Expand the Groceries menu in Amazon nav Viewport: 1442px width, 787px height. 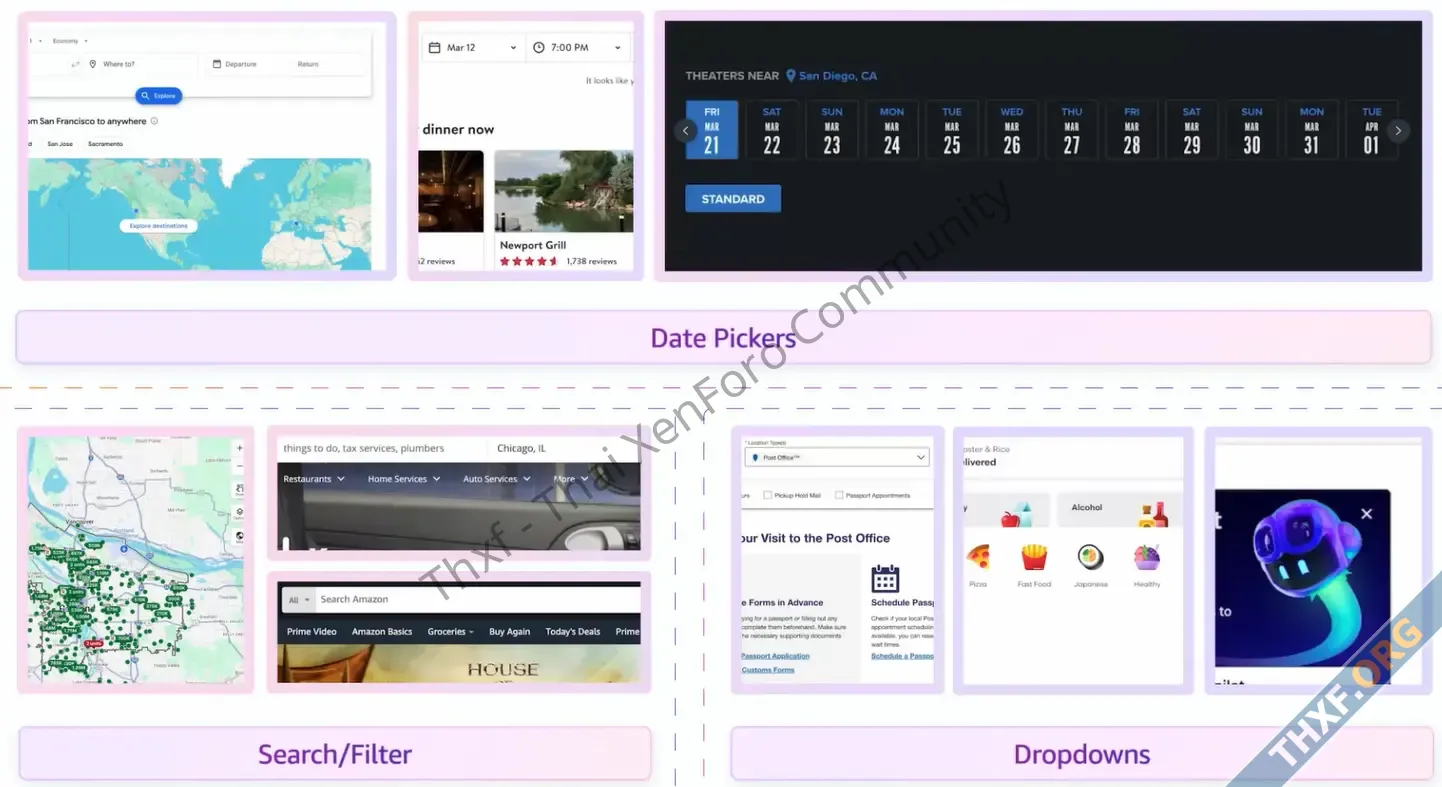[x=451, y=632]
